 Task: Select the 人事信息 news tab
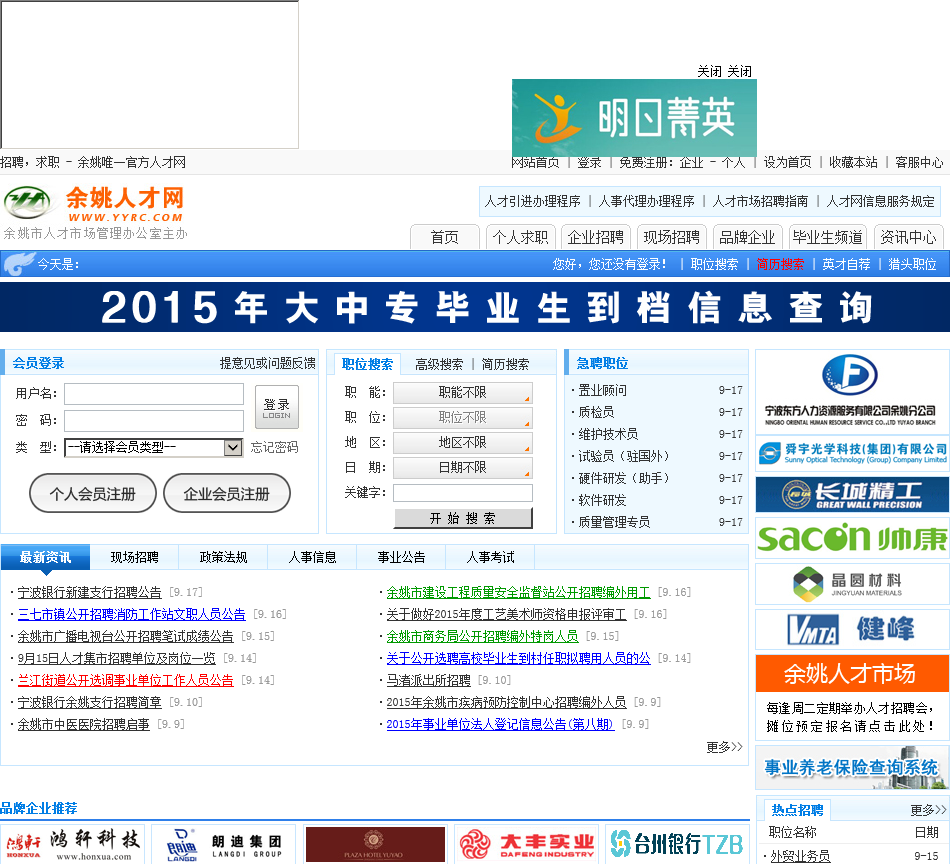313,557
